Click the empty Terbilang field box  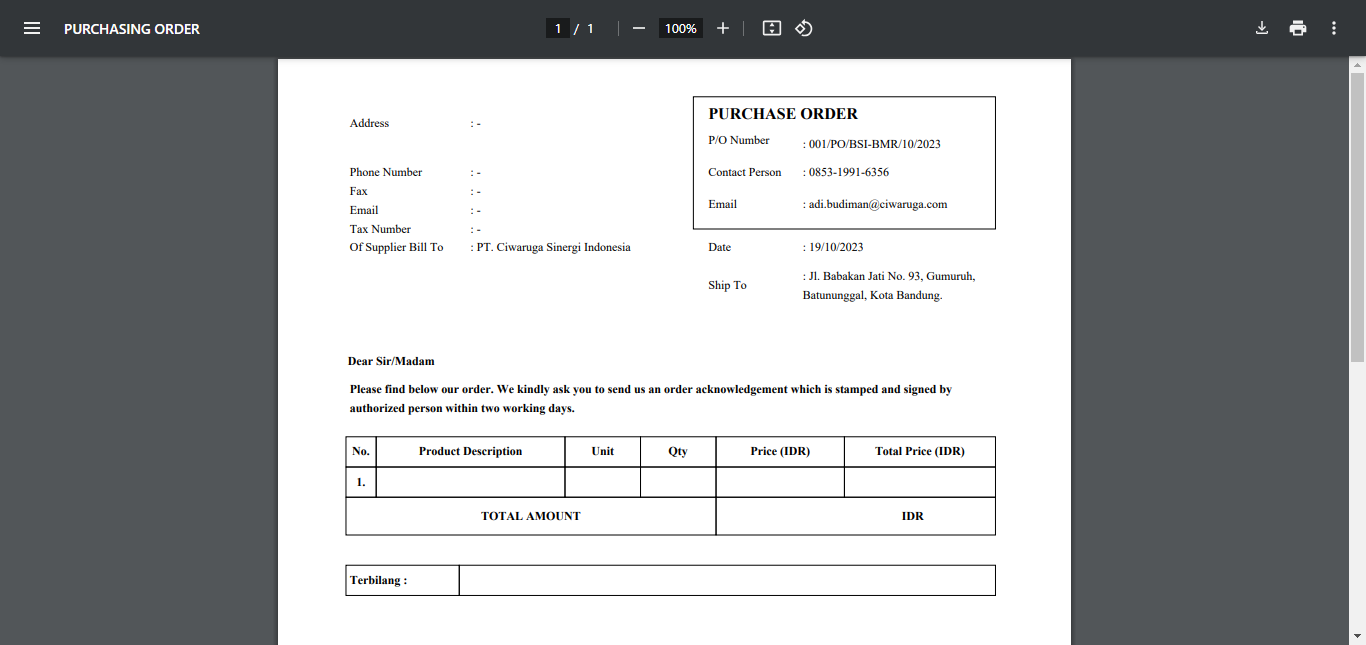click(x=726, y=580)
